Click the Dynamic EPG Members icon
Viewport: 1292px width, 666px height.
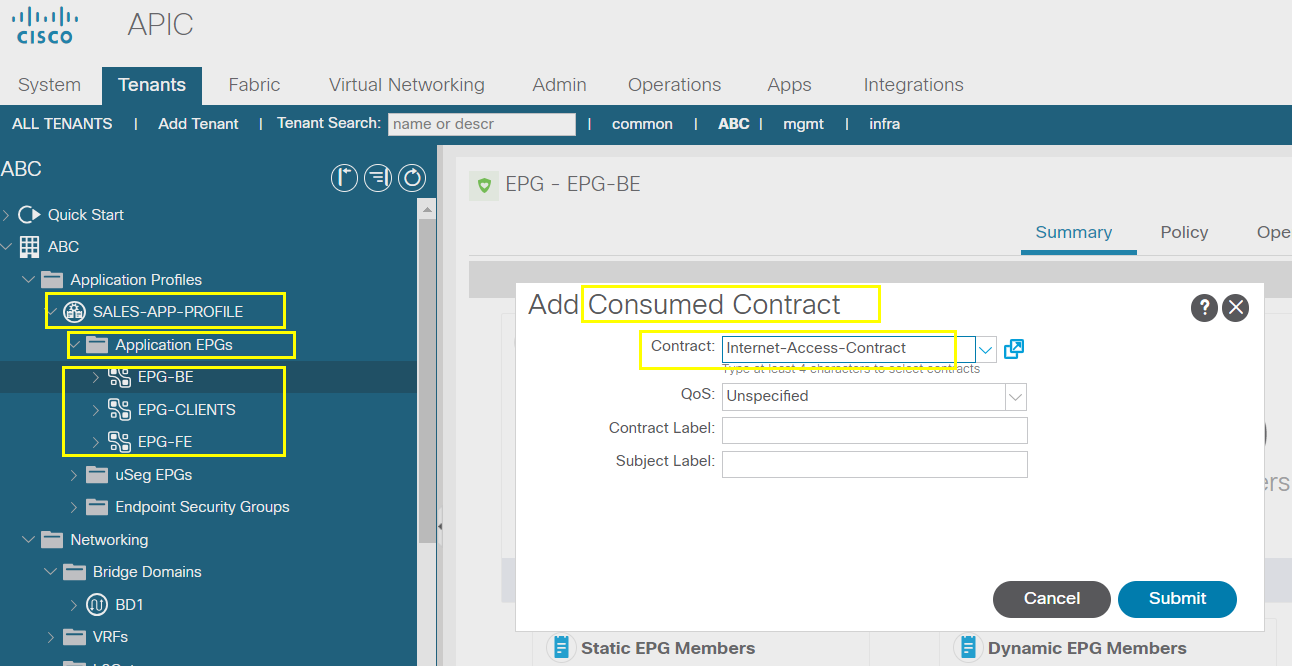(968, 648)
